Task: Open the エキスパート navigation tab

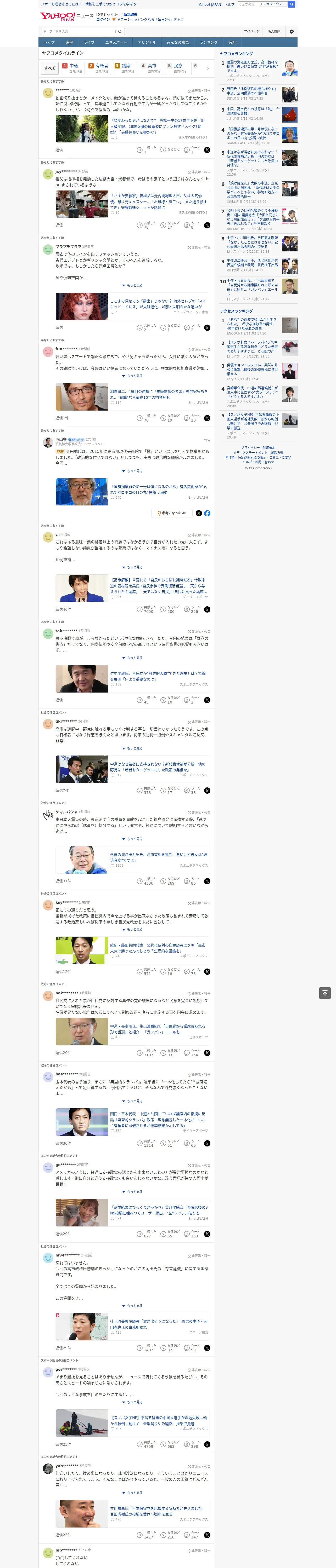Action: (116, 43)
